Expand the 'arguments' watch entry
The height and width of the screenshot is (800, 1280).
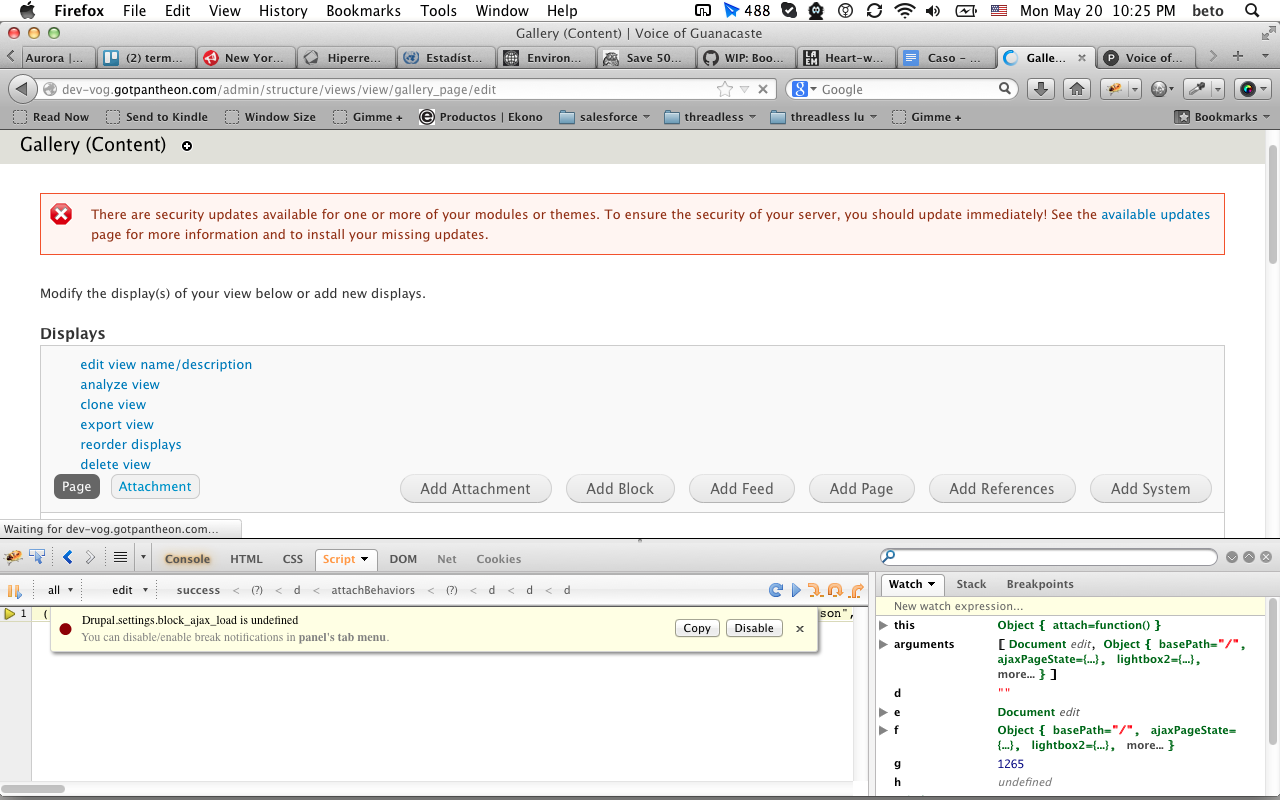[883, 644]
